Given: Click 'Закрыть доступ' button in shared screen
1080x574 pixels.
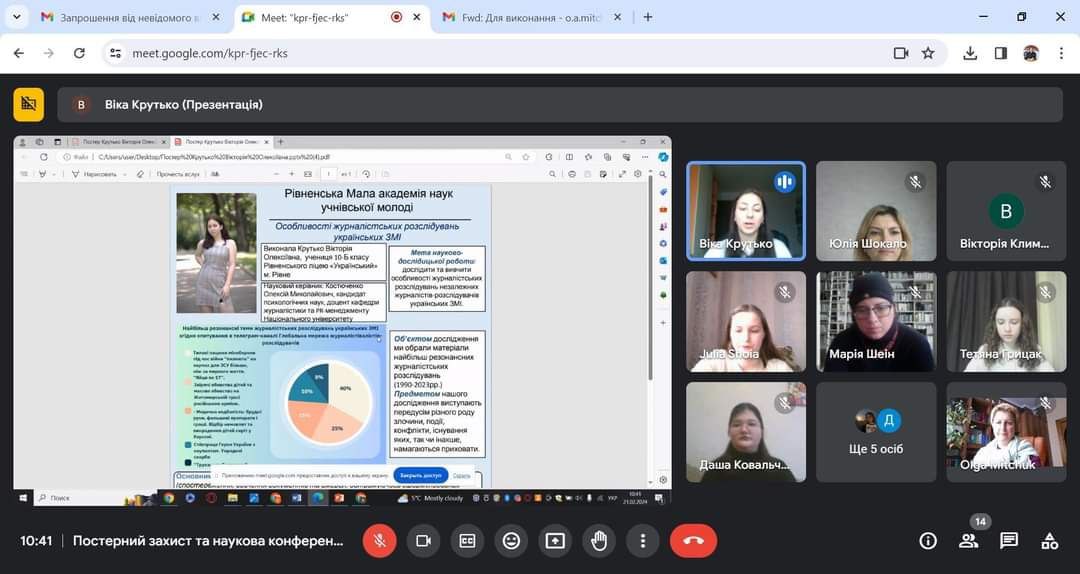Looking at the screenshot, I should tap(420, 475).
